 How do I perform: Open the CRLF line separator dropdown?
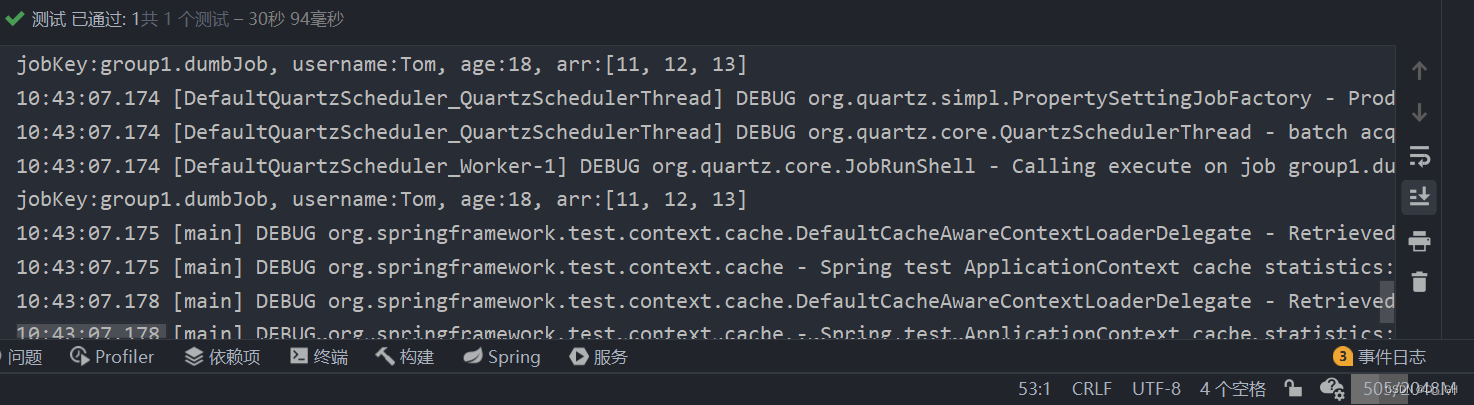click(x=1092, y=389)
